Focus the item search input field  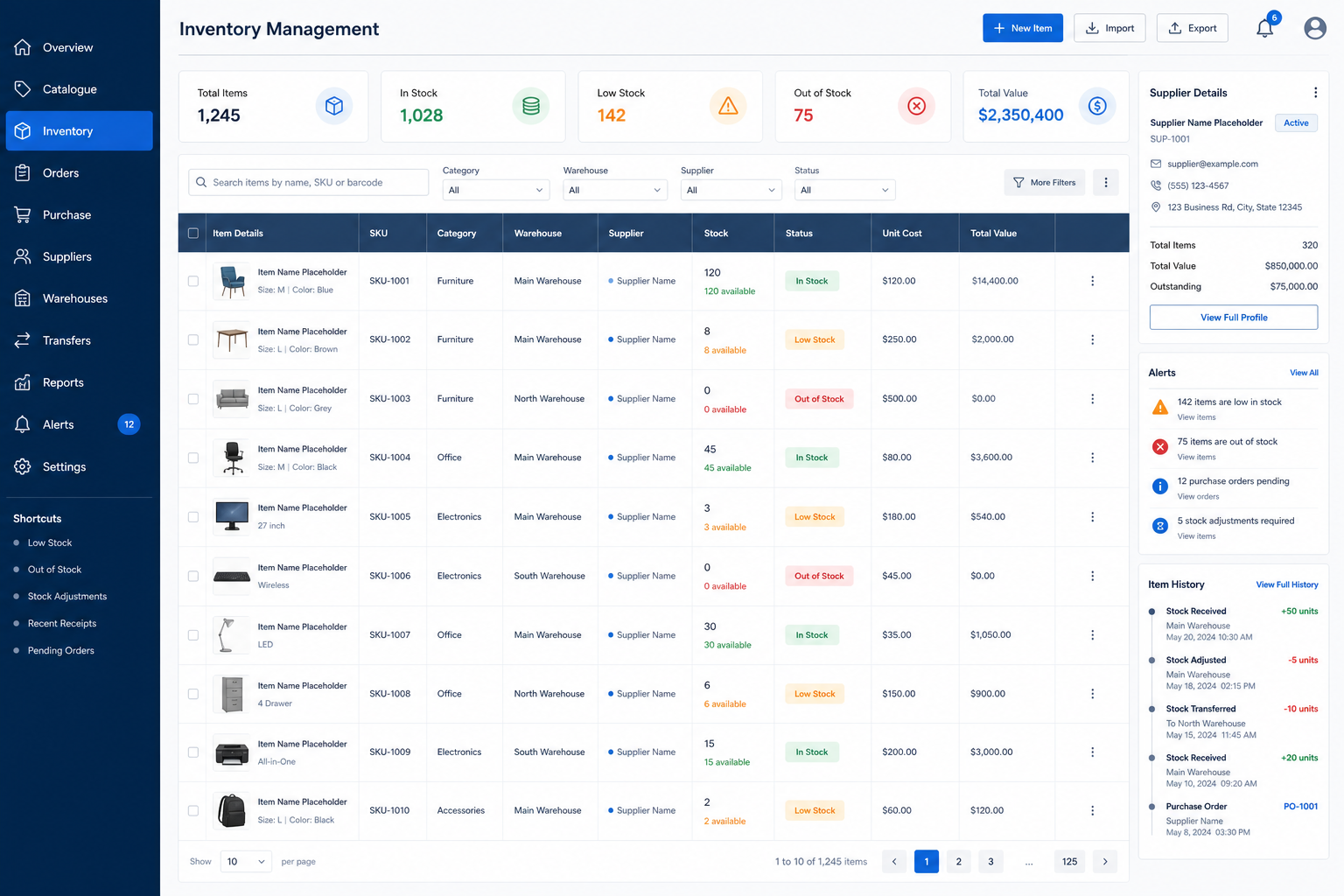pyautogui.click(x=309, y=182)
